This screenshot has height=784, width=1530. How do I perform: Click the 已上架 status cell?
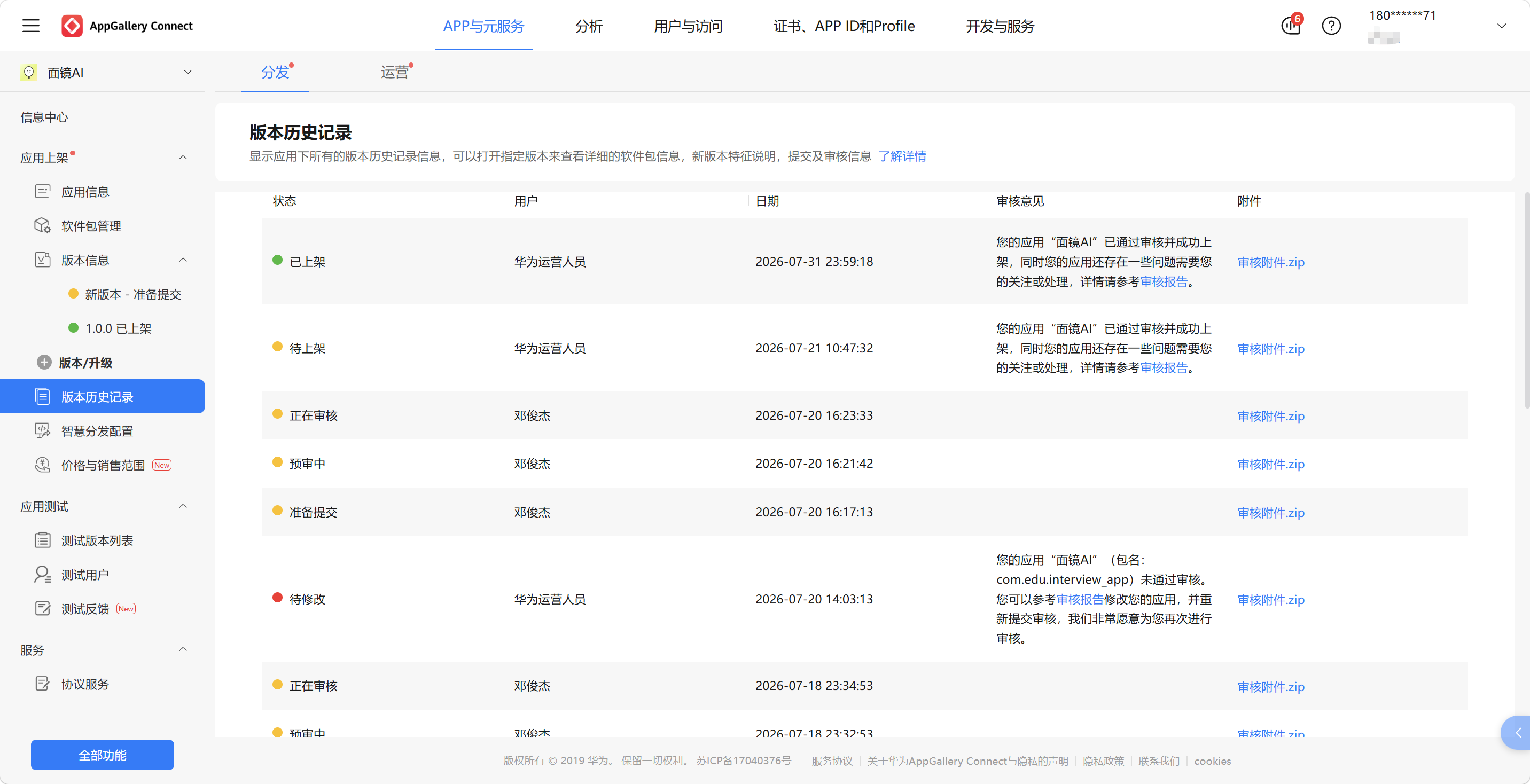pyautogui.click(x=307, y=261)
